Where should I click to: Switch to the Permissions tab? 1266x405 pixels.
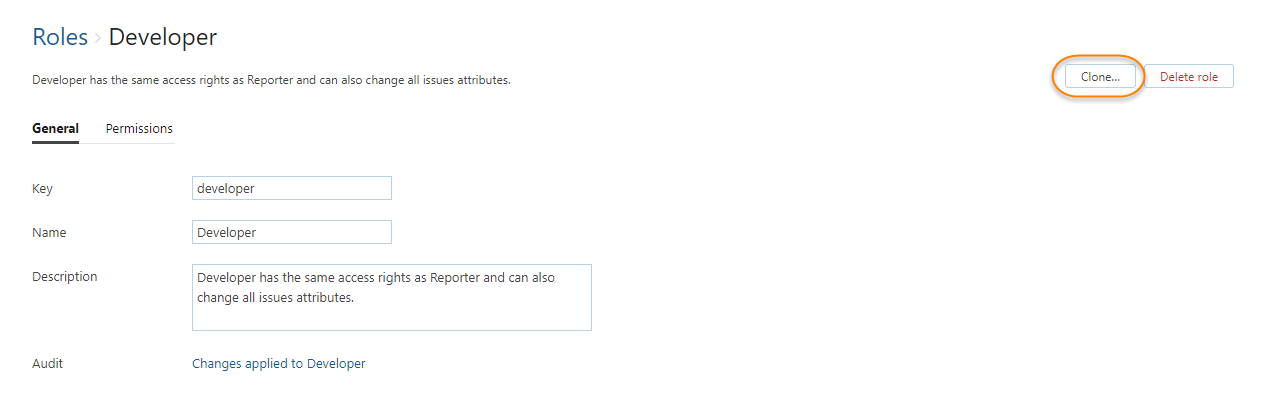[139, 129]
